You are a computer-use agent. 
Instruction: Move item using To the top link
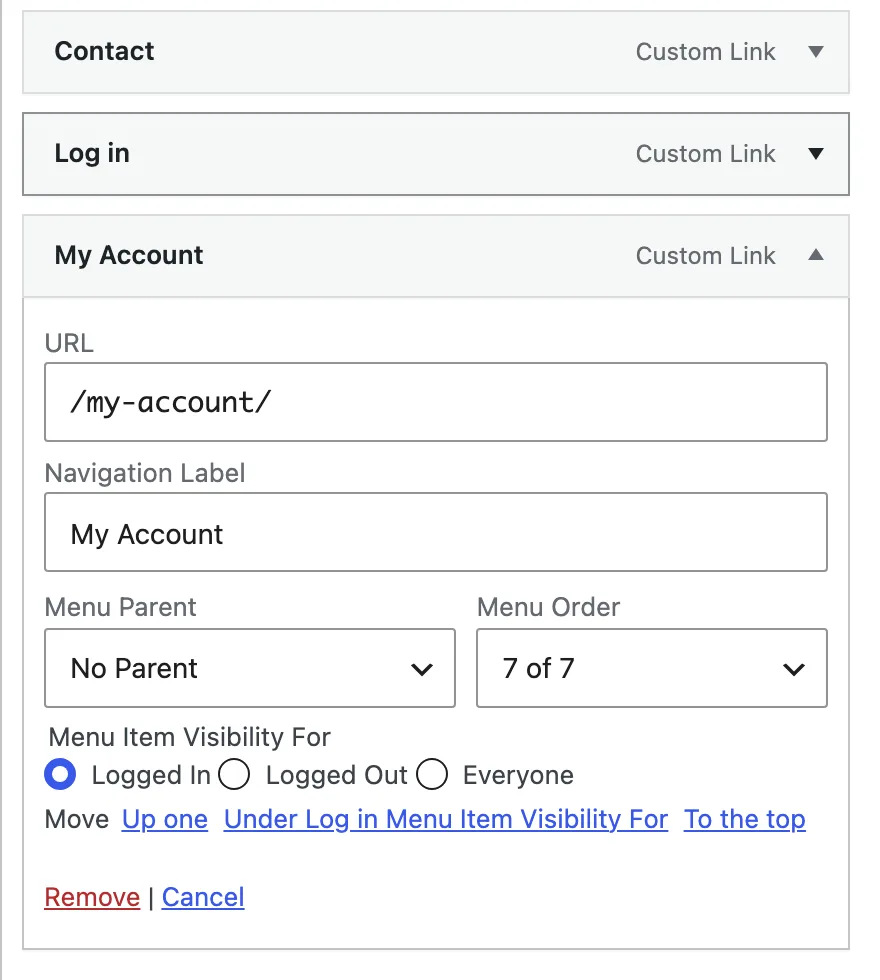[744, 819]
